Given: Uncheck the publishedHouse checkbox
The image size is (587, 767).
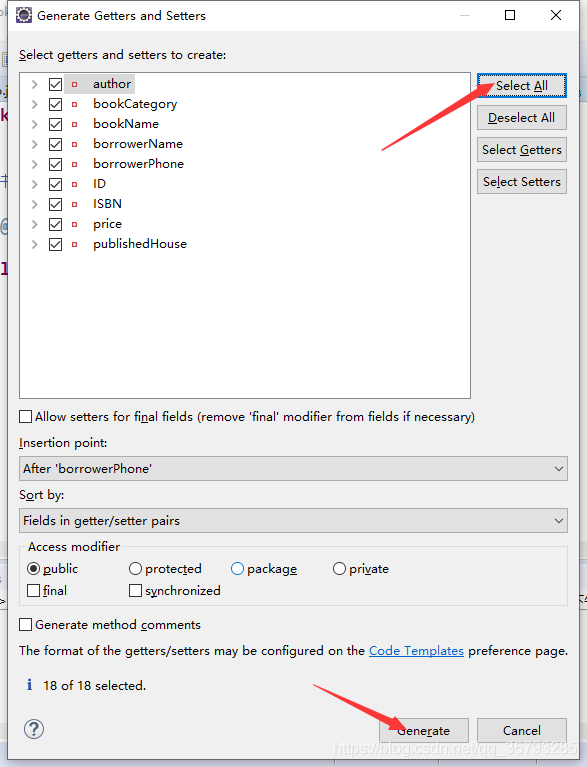Looking at the screenshot, I should (x=55, y=244).
